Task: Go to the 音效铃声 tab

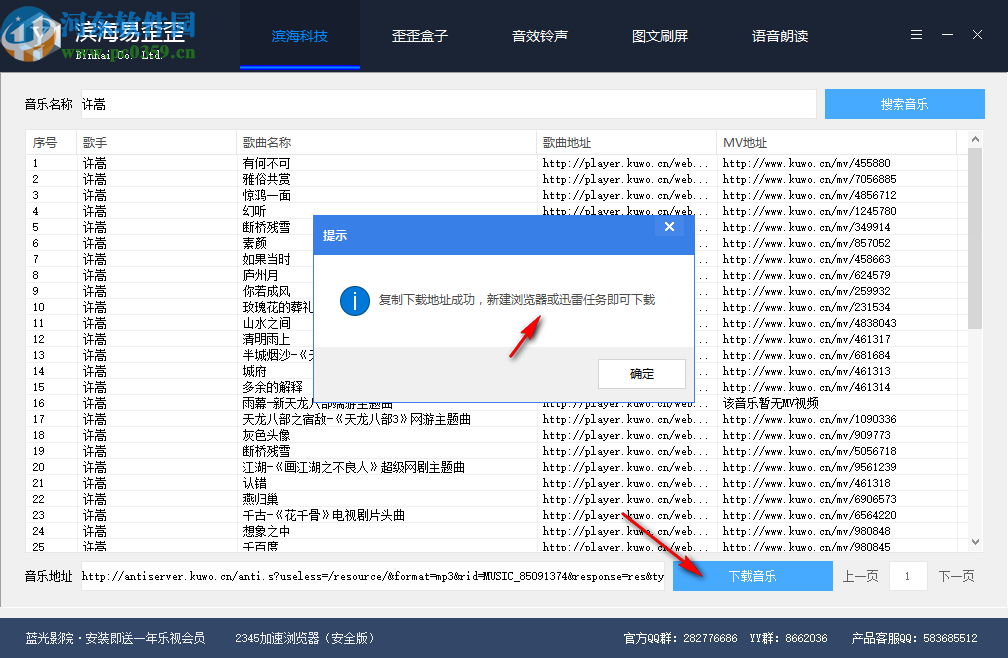Action: (x=540, y=36)
